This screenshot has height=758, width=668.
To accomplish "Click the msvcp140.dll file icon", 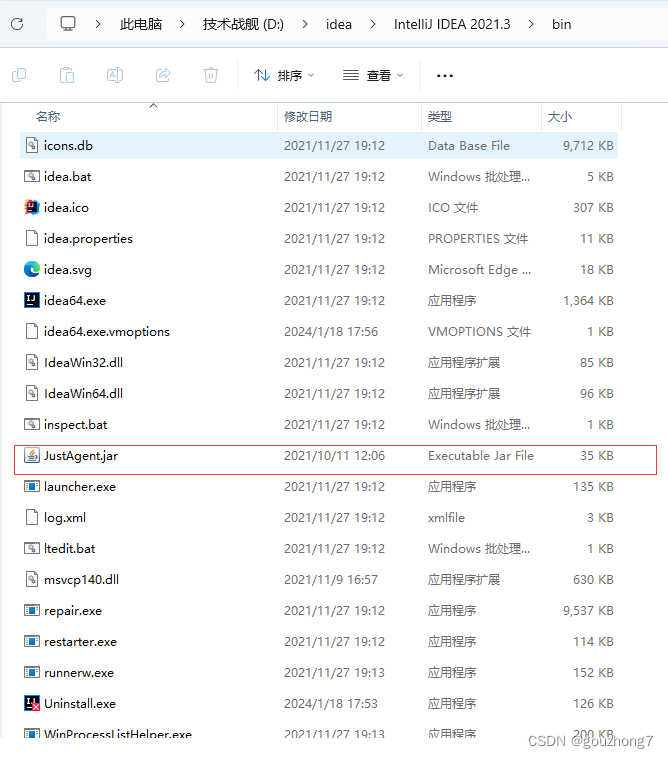I will (x=32, y=579).
